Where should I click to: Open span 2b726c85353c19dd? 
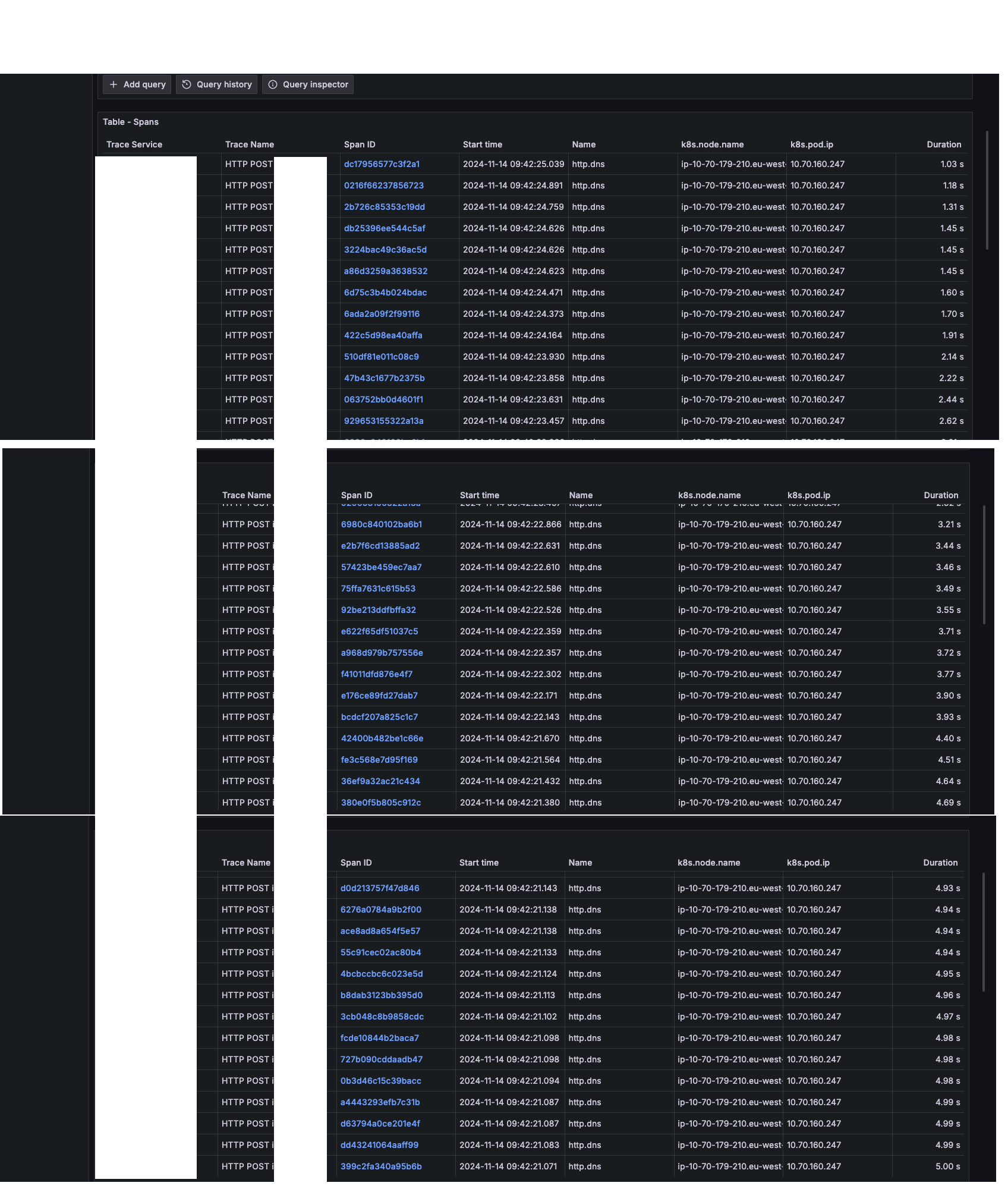[385, 207]
